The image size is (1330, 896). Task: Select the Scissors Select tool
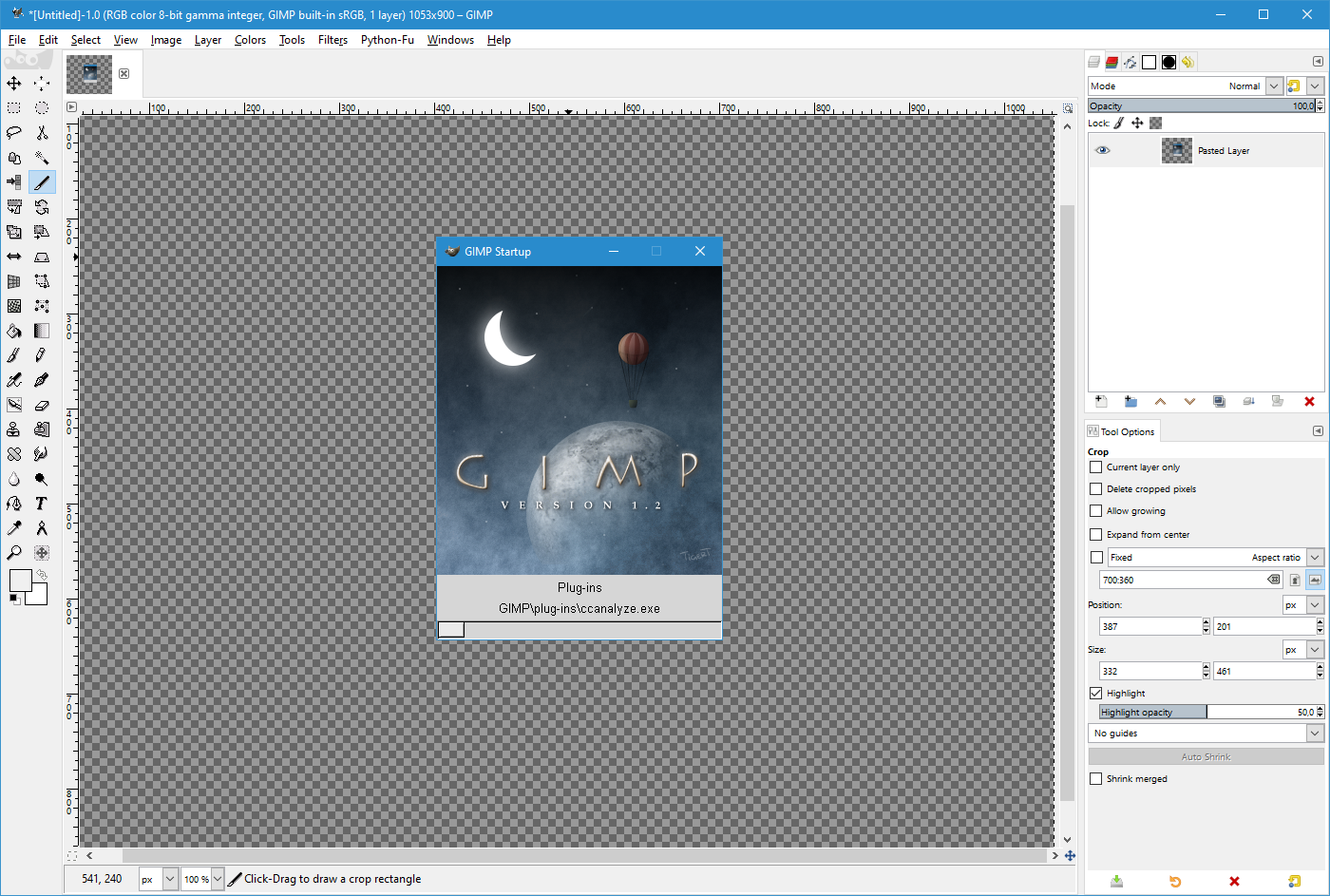42,133
